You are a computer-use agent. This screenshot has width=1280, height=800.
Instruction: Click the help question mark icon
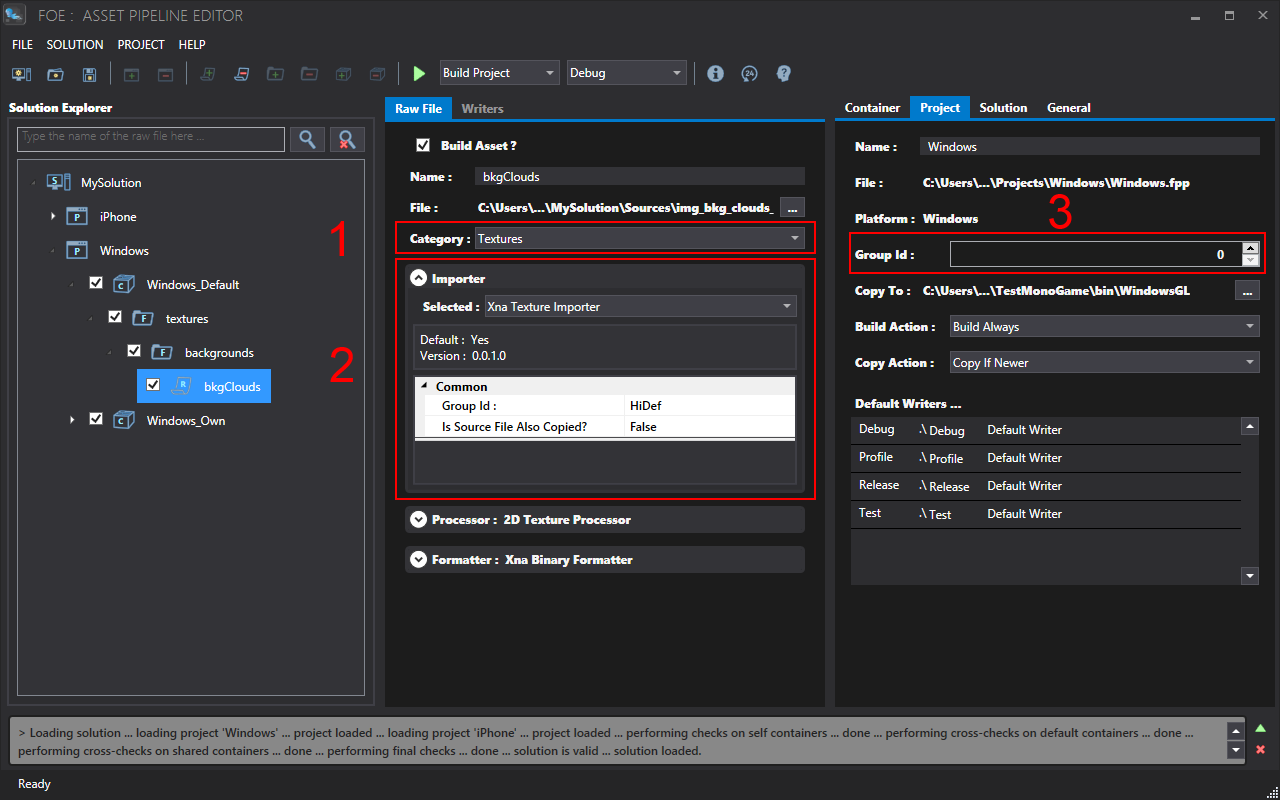point(783,73)
